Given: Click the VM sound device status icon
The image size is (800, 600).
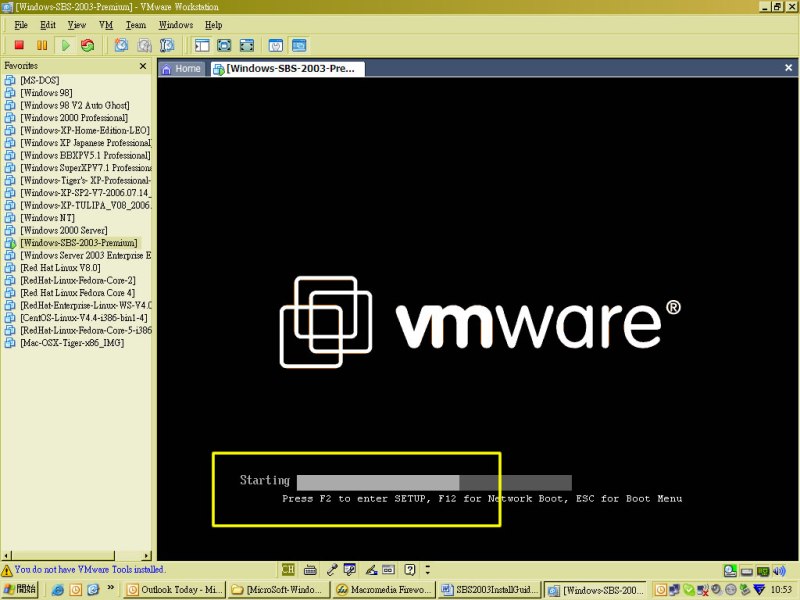Looking at the screenshot, I should 780,570.
